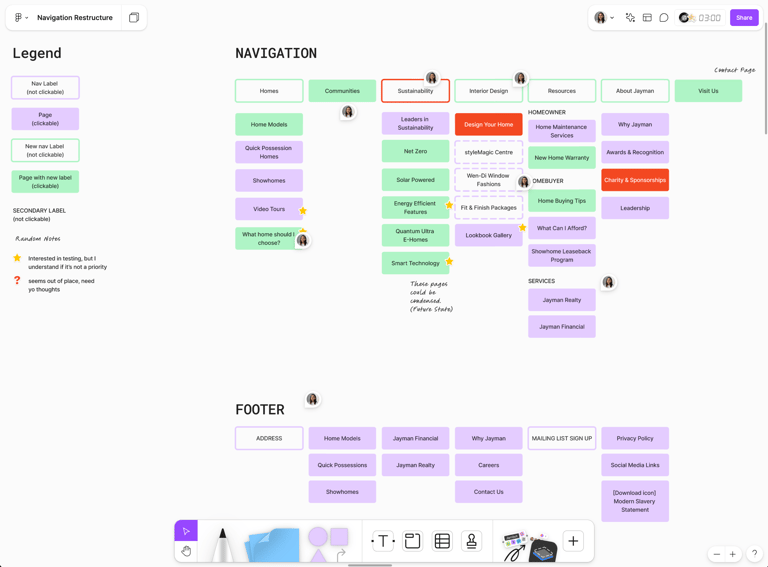Image resolution: width=768 pixels, height=567 pixels.
Task: Select the red Design Your Home box
Action: click(489, 124)
